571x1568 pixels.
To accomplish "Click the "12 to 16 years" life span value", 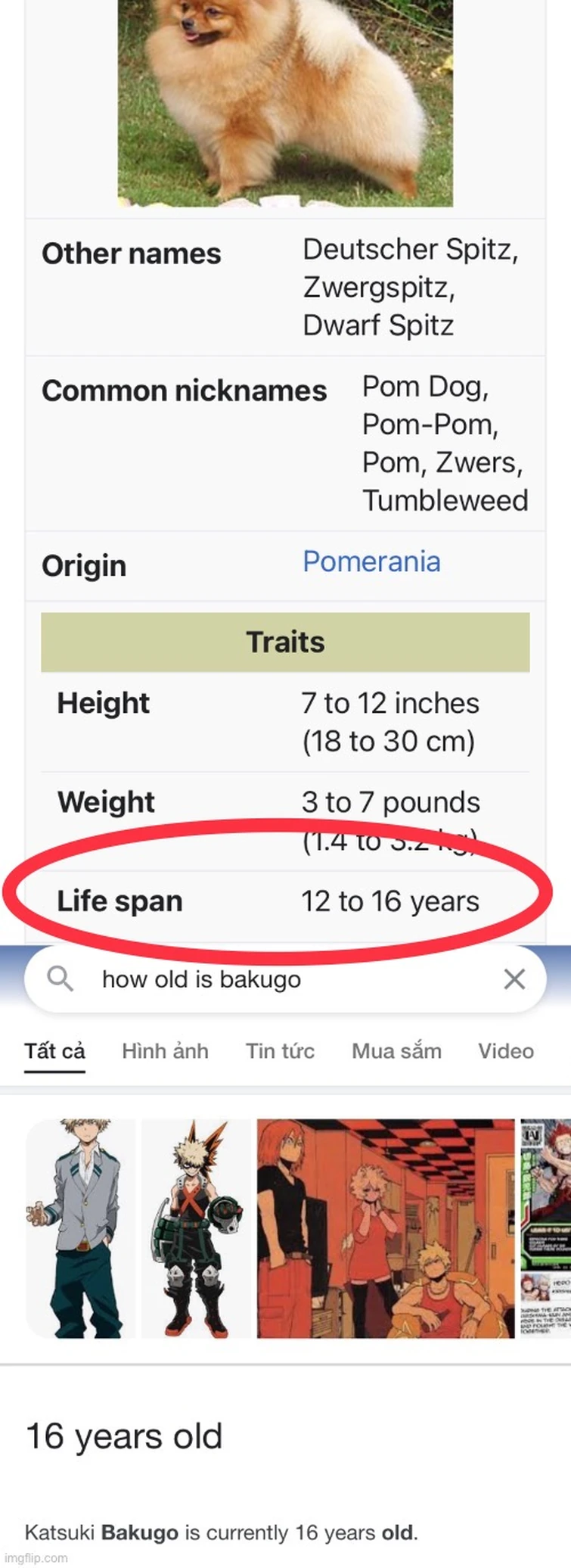I will pyautogui.click(x=390, y=901).
